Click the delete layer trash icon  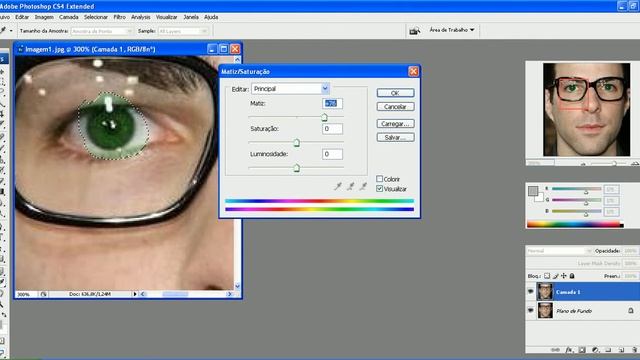point(634,350)
